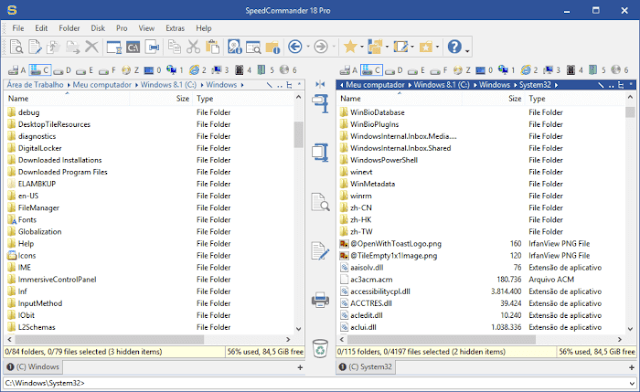Select @OpenWithToastLogo.png file
Image resolution: width=640 pixels, height=392 pixels.
tap(396, 244)
